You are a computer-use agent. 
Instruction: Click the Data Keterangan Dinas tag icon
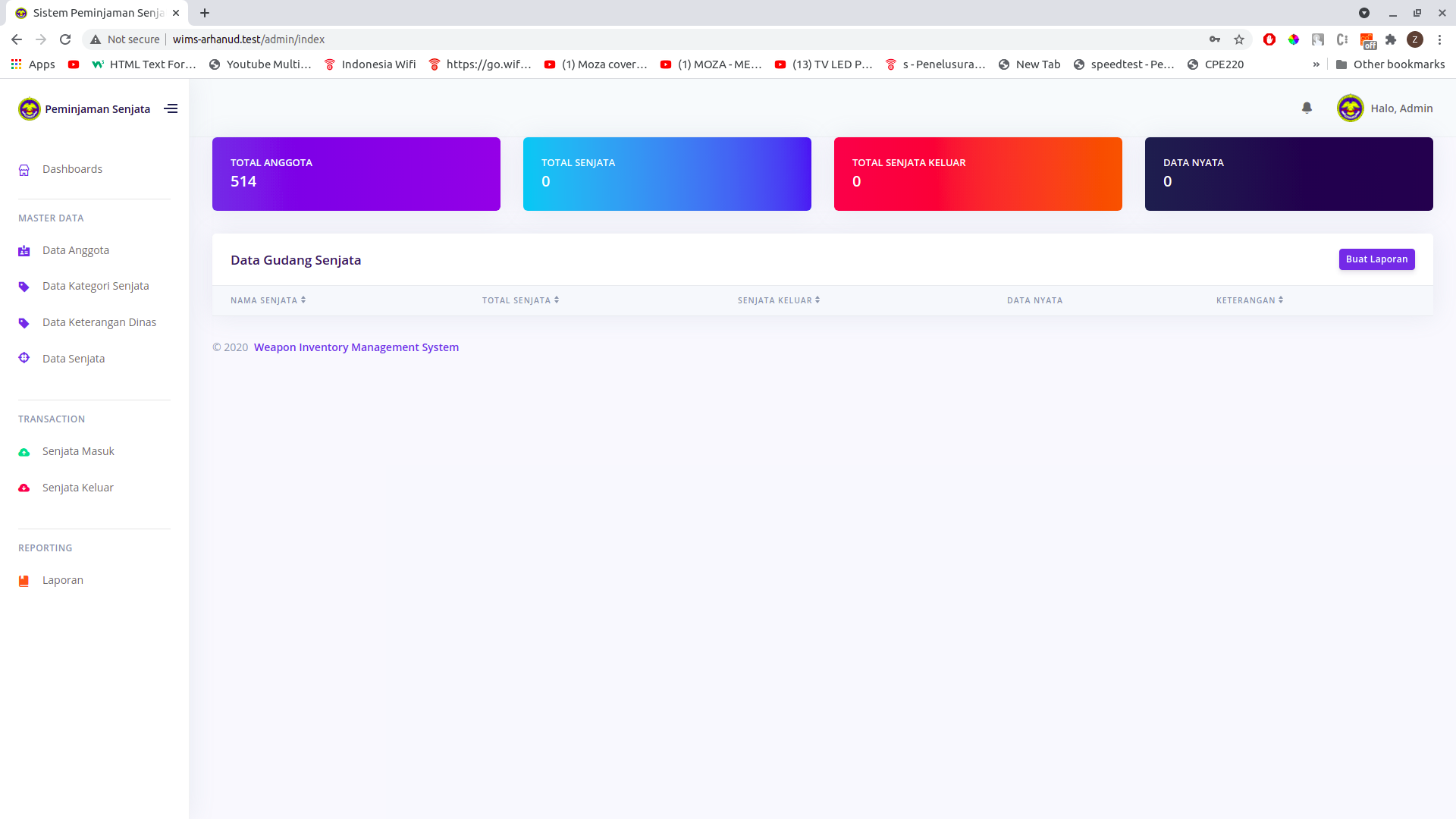point(24,323)
